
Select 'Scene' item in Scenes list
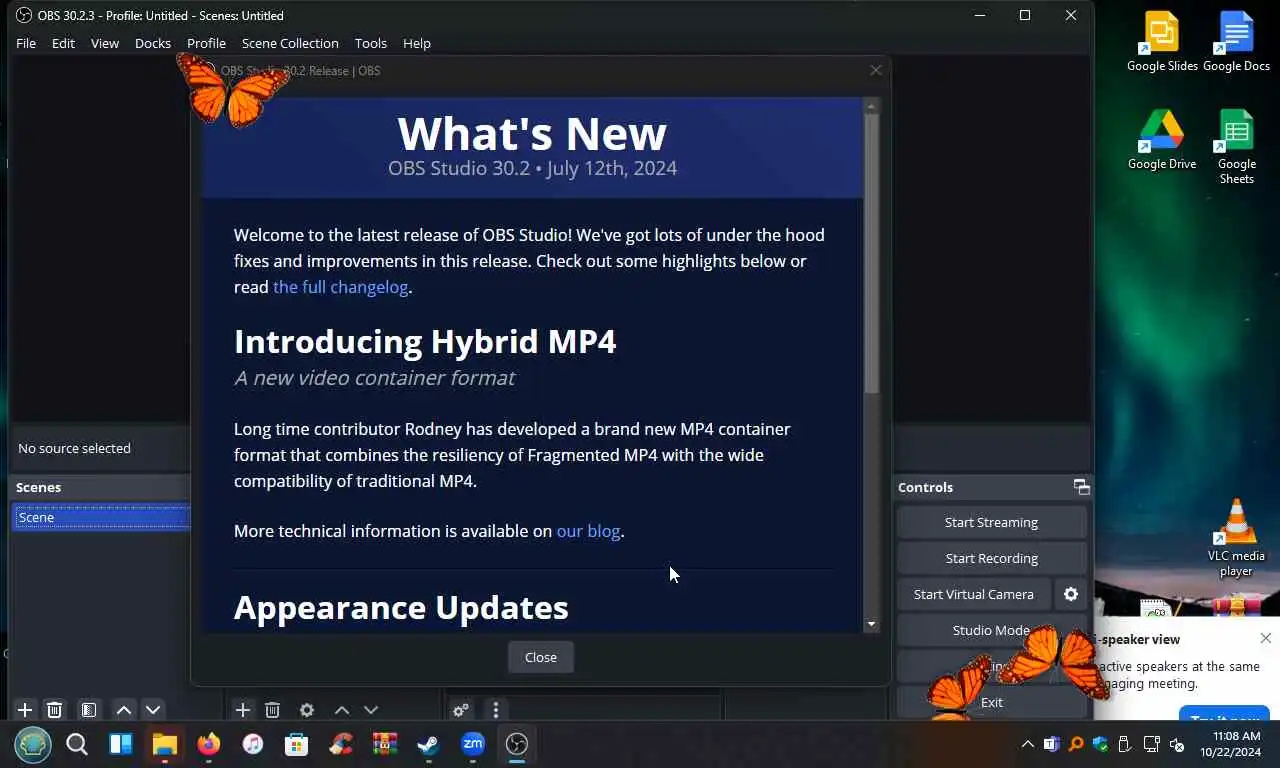tap(102, 517)
